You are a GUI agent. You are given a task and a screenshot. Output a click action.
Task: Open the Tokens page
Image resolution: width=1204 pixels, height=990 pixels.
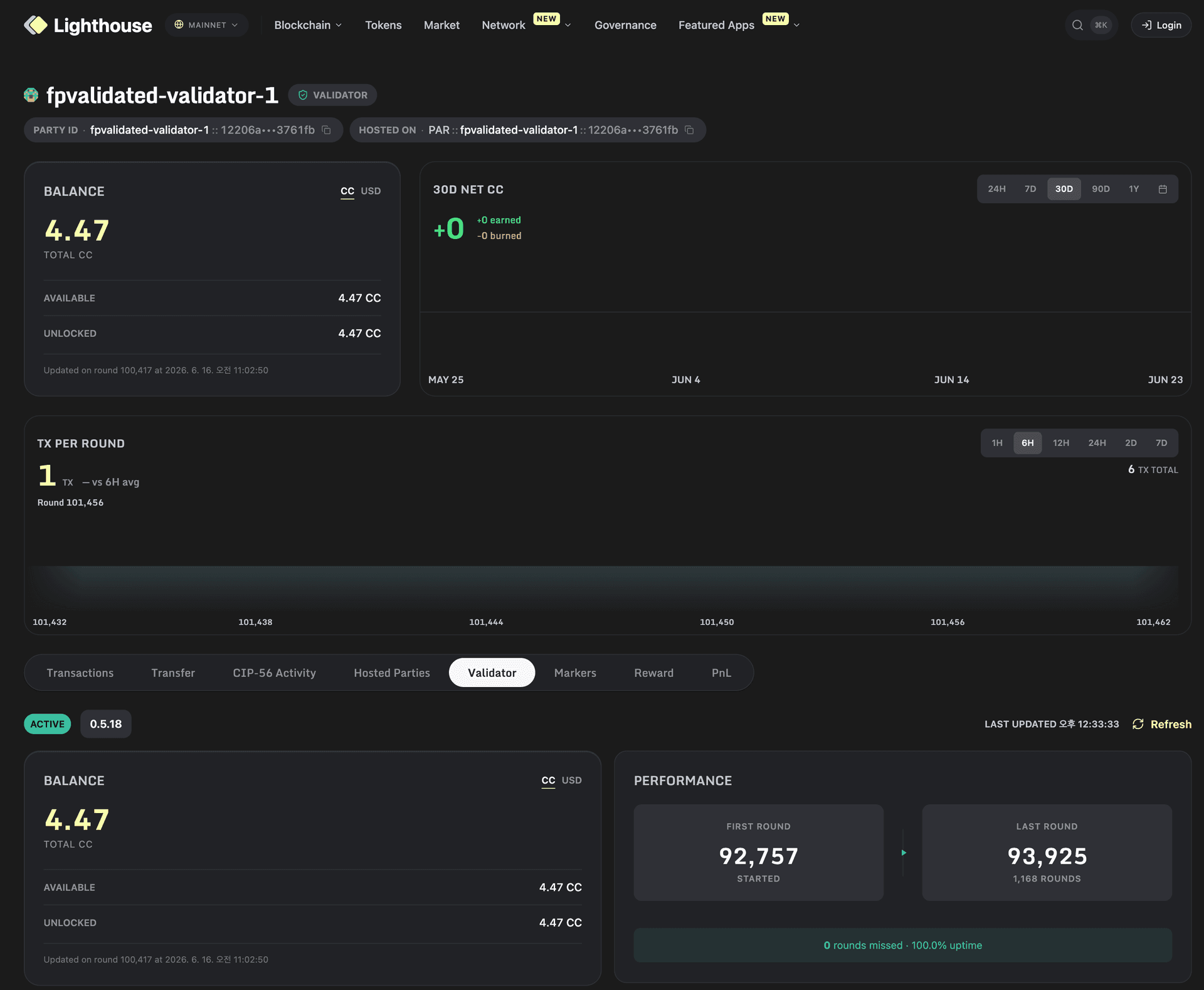(x=383, y=25)
